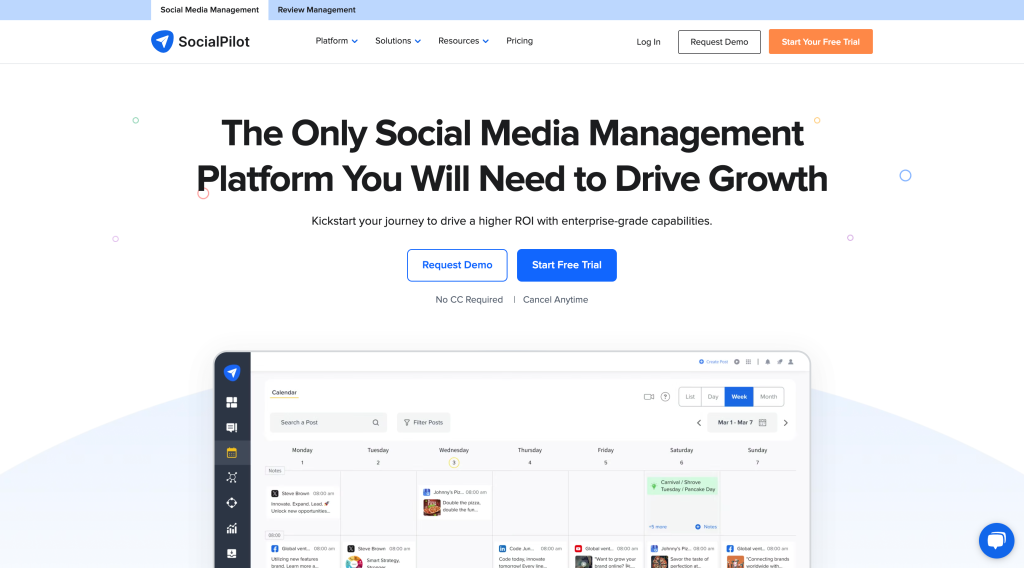Click the X icon on Monday Steve Brown post
The height and width of the screenshot is (568, 1024).
pyautogui.click(x=275, y=494)
